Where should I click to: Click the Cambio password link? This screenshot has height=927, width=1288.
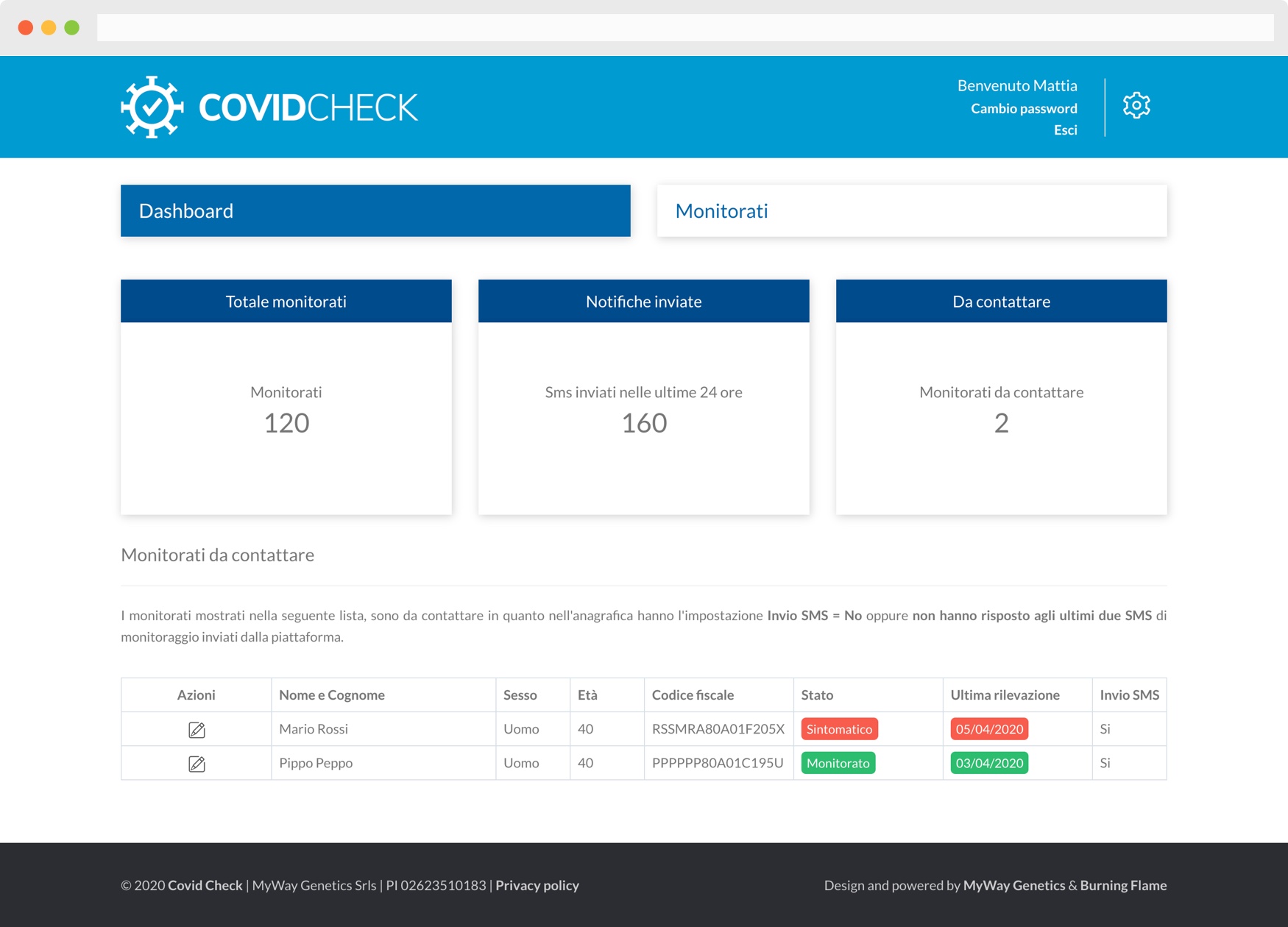pyautogui.click(x=1024, y=108)
